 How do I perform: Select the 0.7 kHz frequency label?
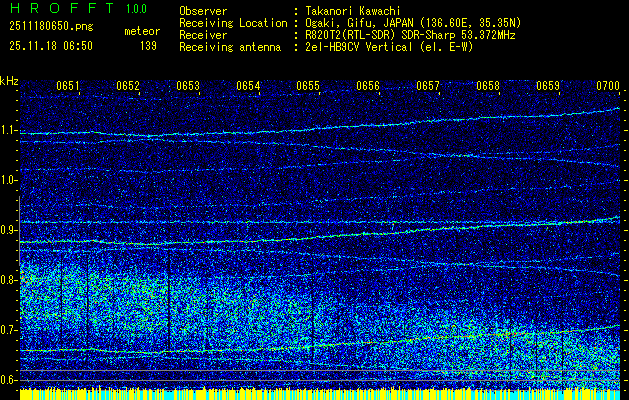click(x=9, y=330)
